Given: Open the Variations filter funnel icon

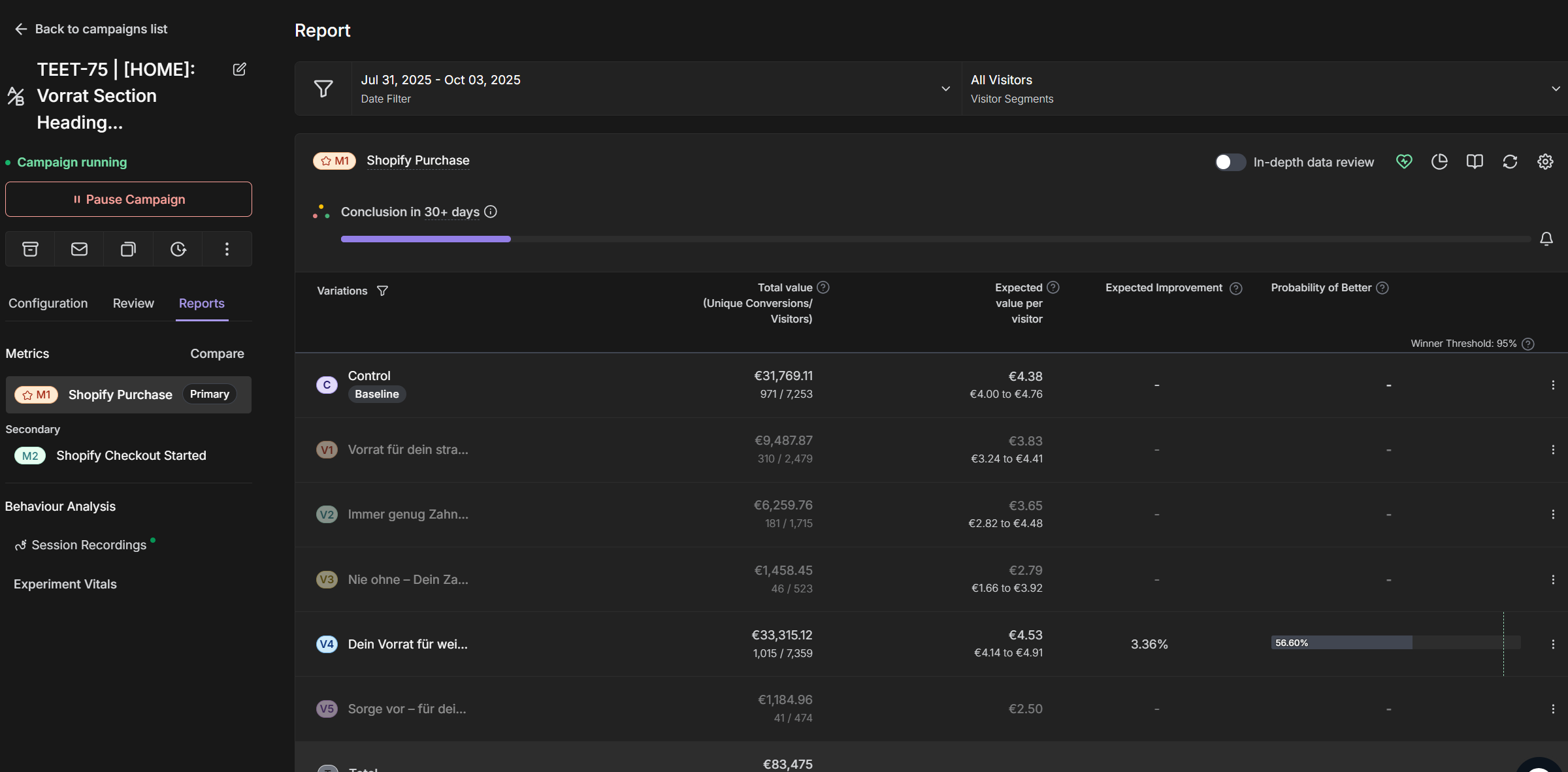Looking at the screenshot, I should pos(383,291).
